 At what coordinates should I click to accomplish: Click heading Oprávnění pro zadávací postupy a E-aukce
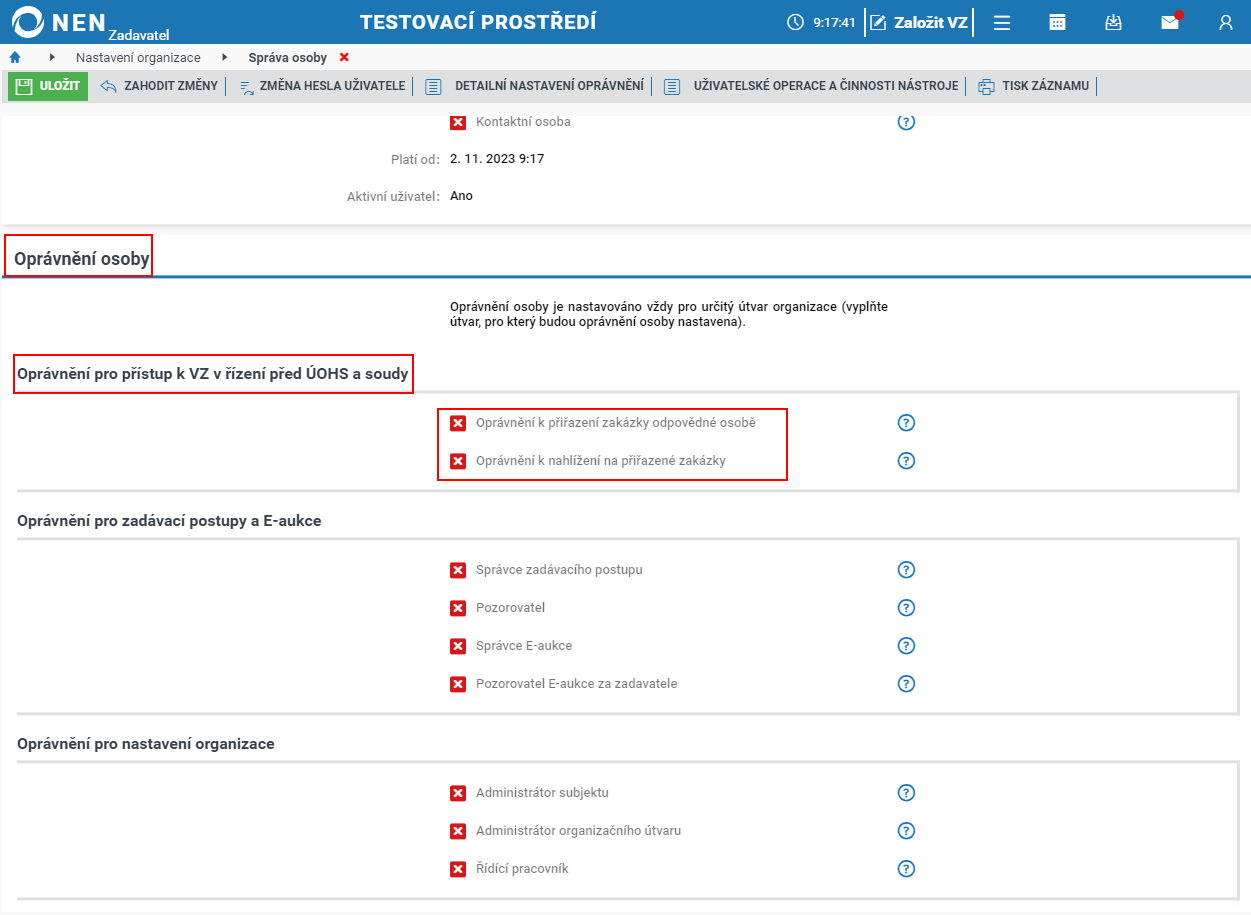click(169, 521)
